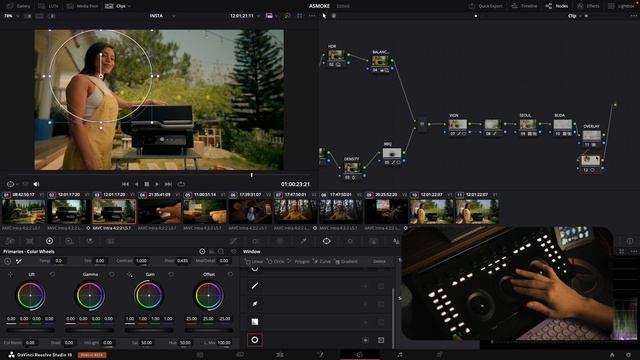640x360 pixels.
Task: Stop playback
Action: [147, 184]
